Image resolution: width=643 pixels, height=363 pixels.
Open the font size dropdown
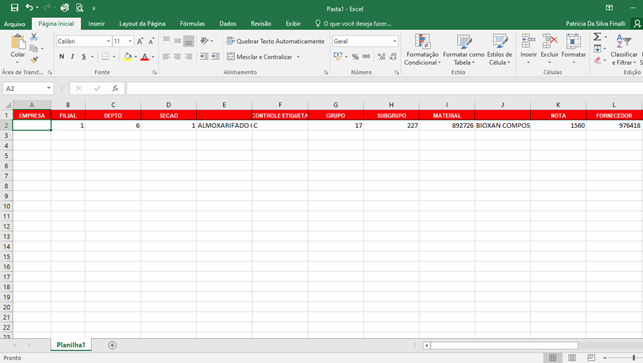point(130,41)
